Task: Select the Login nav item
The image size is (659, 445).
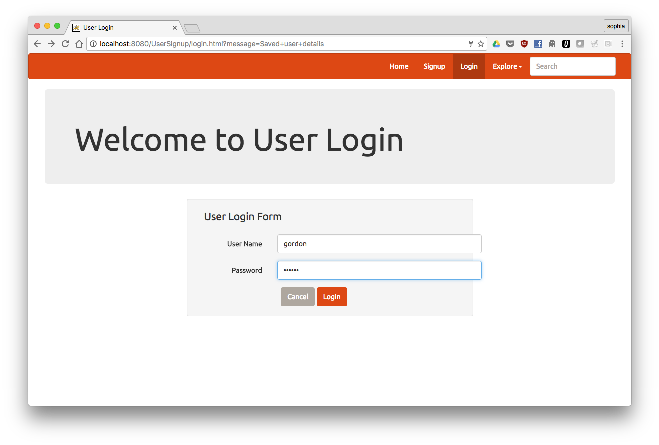Action: (x=469, y=67)
